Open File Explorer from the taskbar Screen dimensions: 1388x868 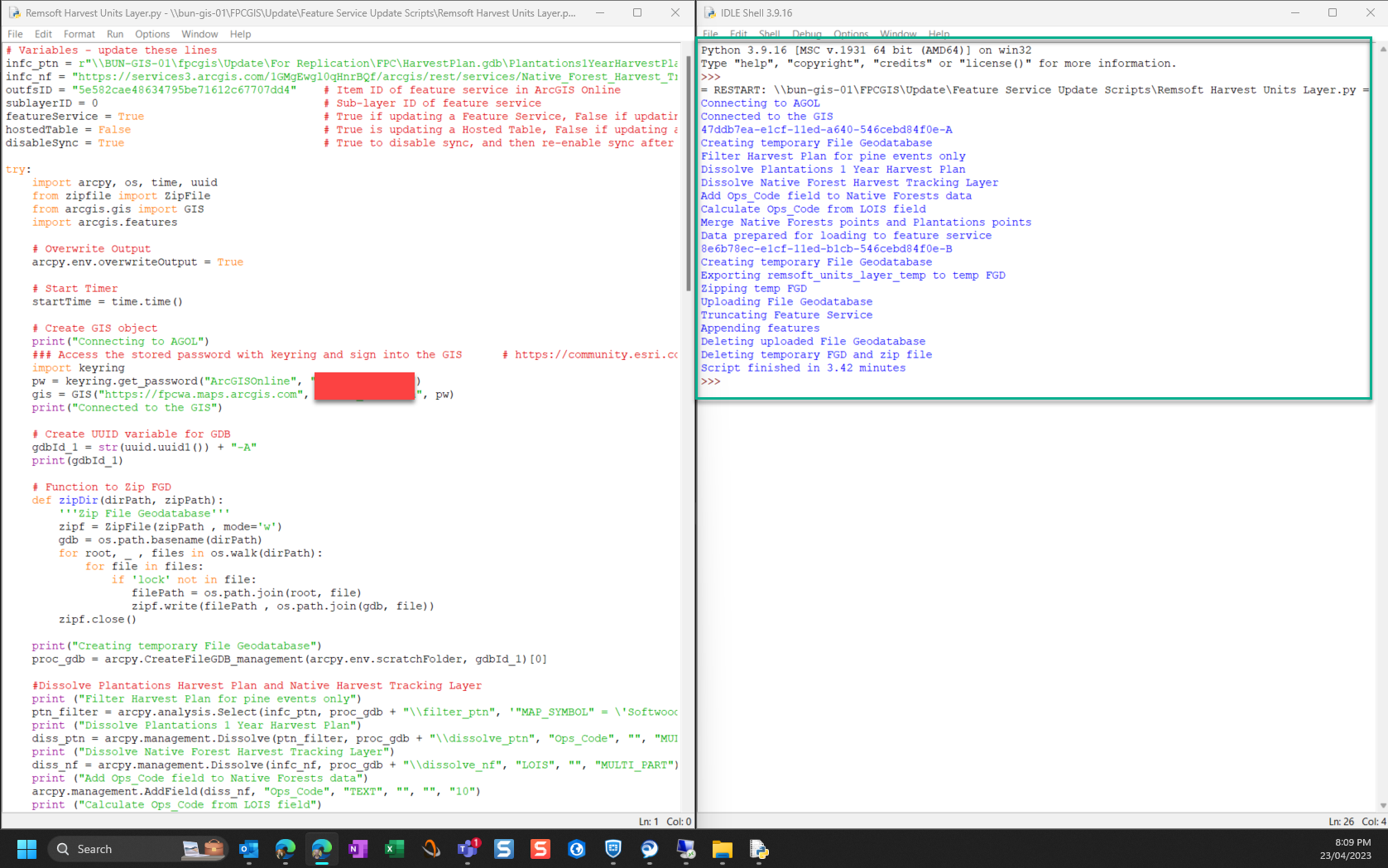click(x=723, y=849)
